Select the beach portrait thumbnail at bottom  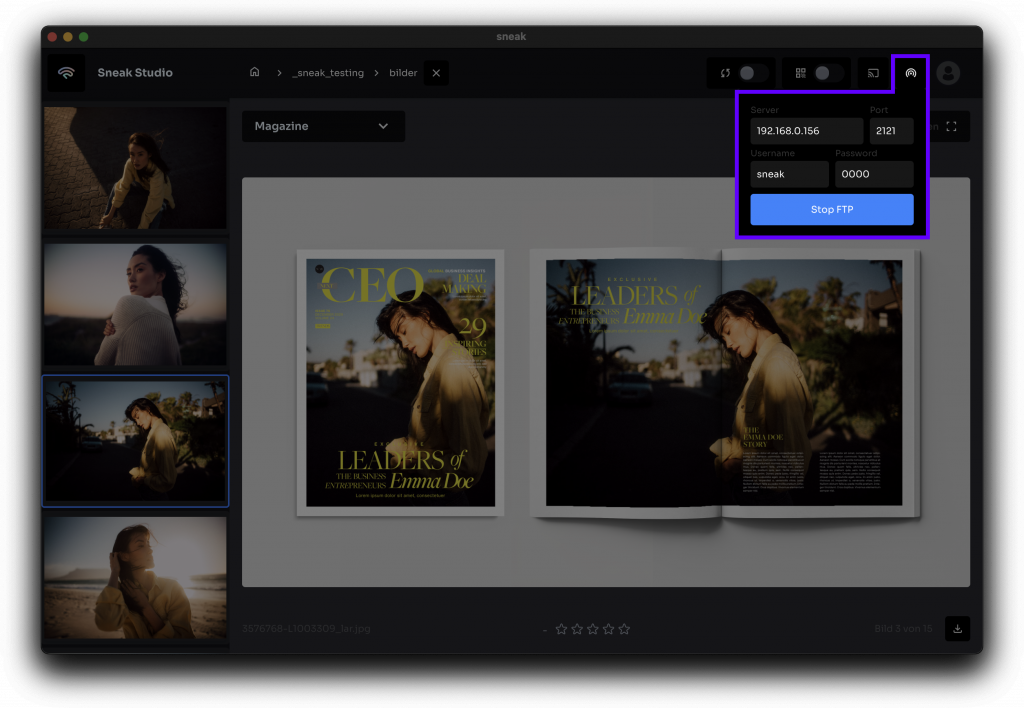[135, 578]
